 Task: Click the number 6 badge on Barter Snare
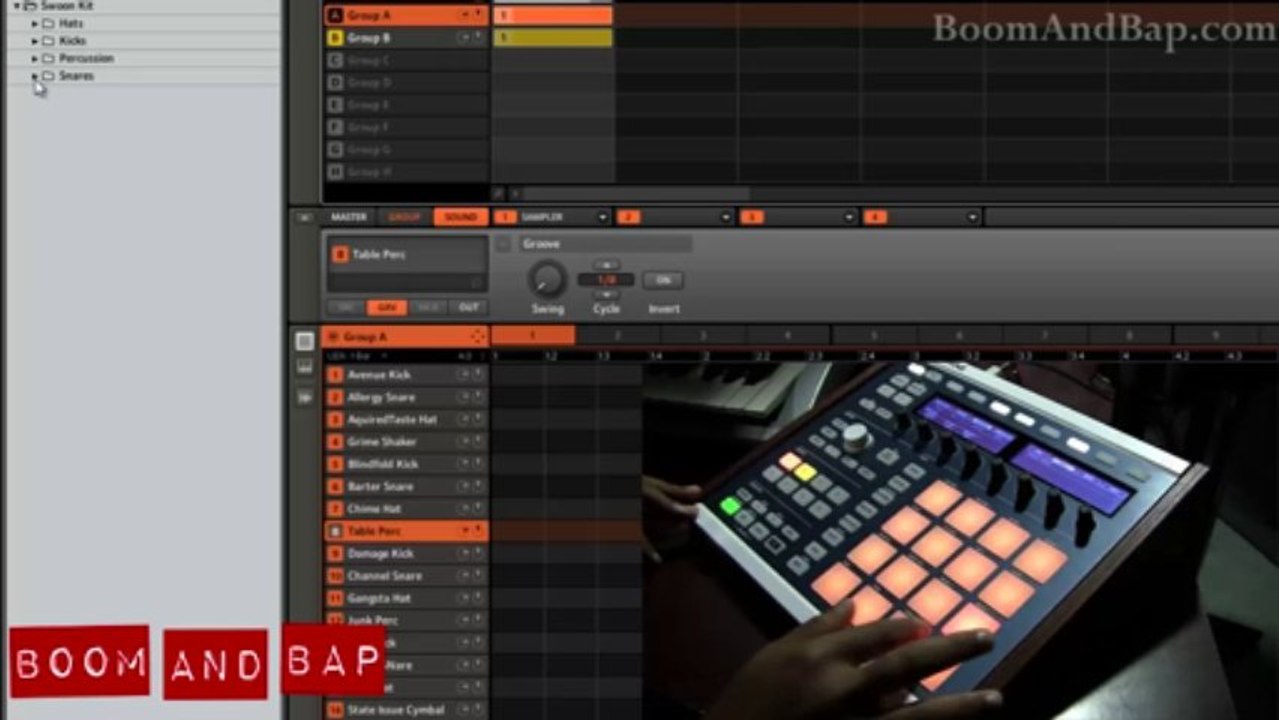coord(336,487)
